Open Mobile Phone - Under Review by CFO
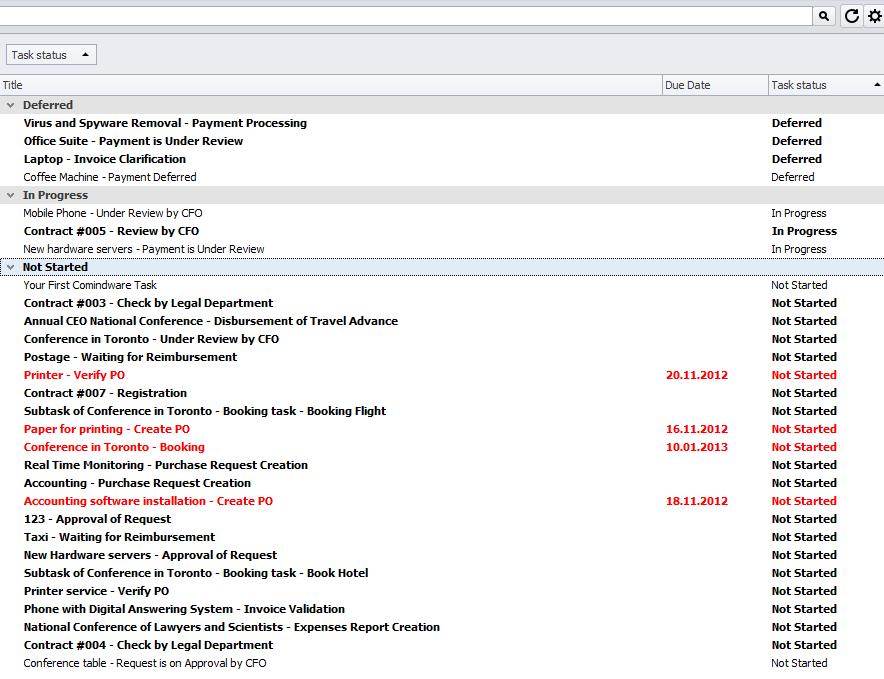This screenshot has height=679, width=884. click(x=112, y=213)
